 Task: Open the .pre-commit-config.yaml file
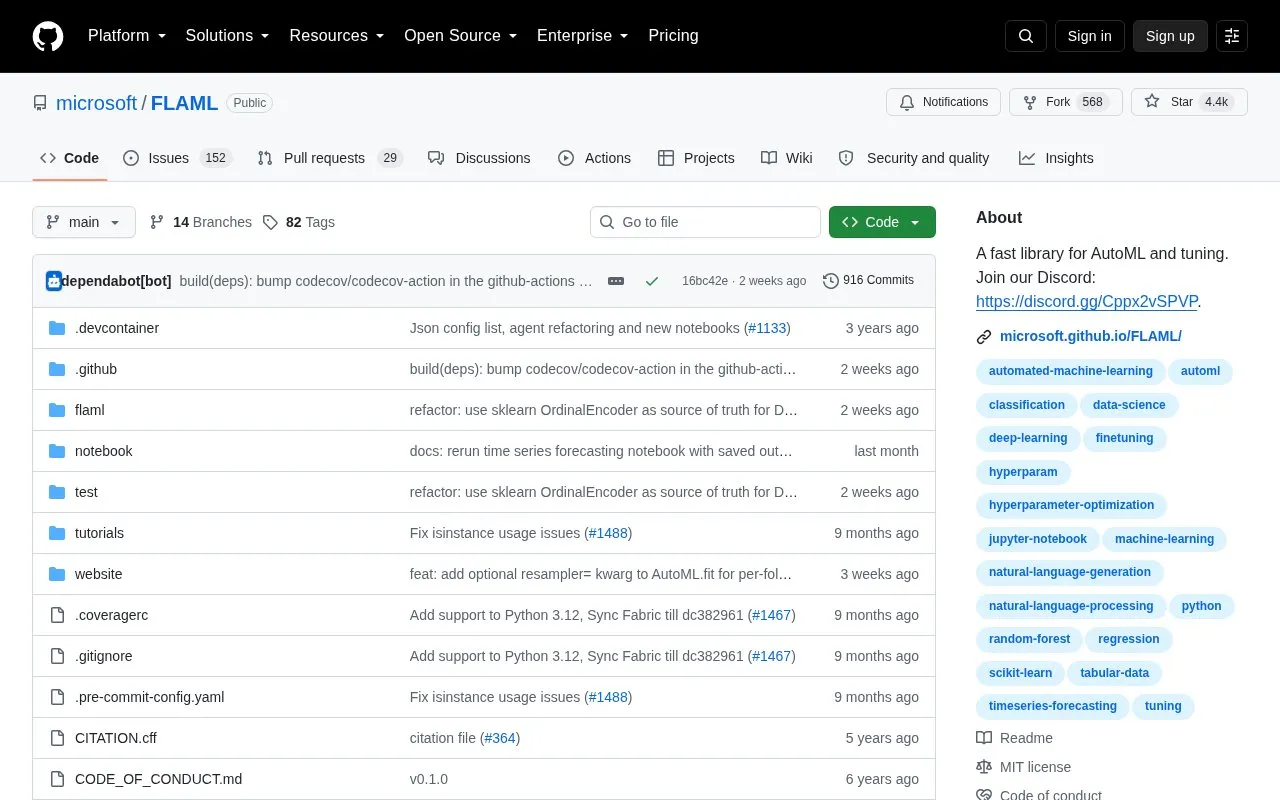point(150,697)
